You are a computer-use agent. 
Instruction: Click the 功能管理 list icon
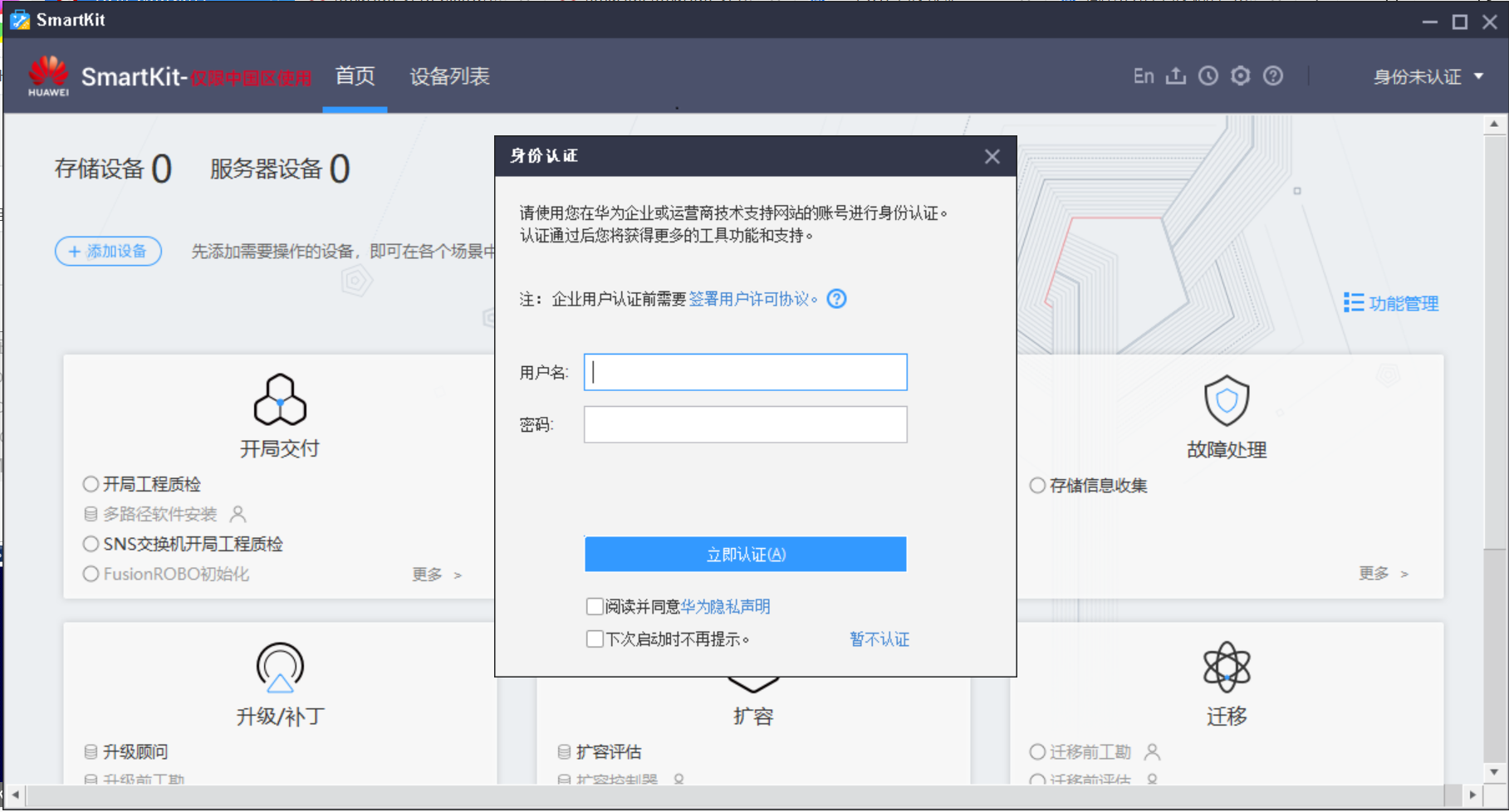pos(1354,303)
